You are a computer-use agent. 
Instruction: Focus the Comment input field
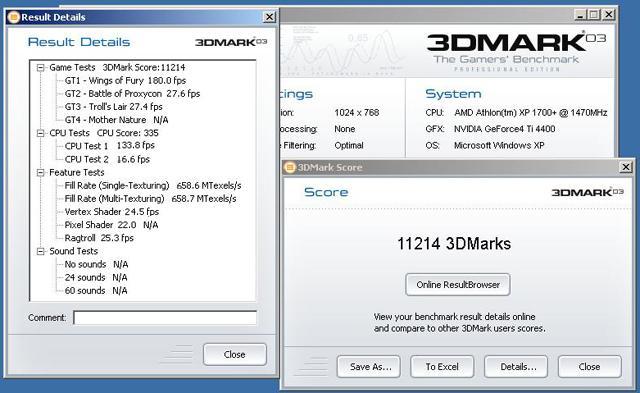click(x=165, y=318)
